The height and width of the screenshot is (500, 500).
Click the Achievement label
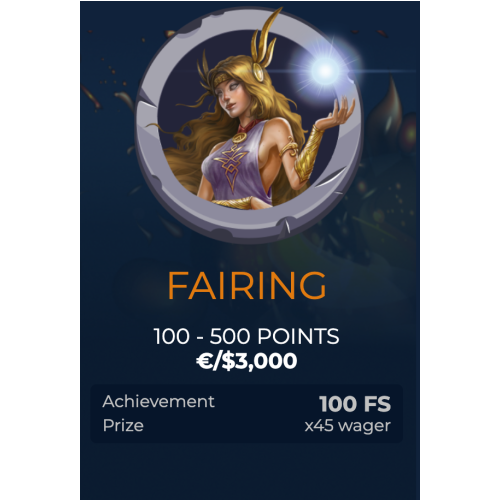tap(159, 401)
